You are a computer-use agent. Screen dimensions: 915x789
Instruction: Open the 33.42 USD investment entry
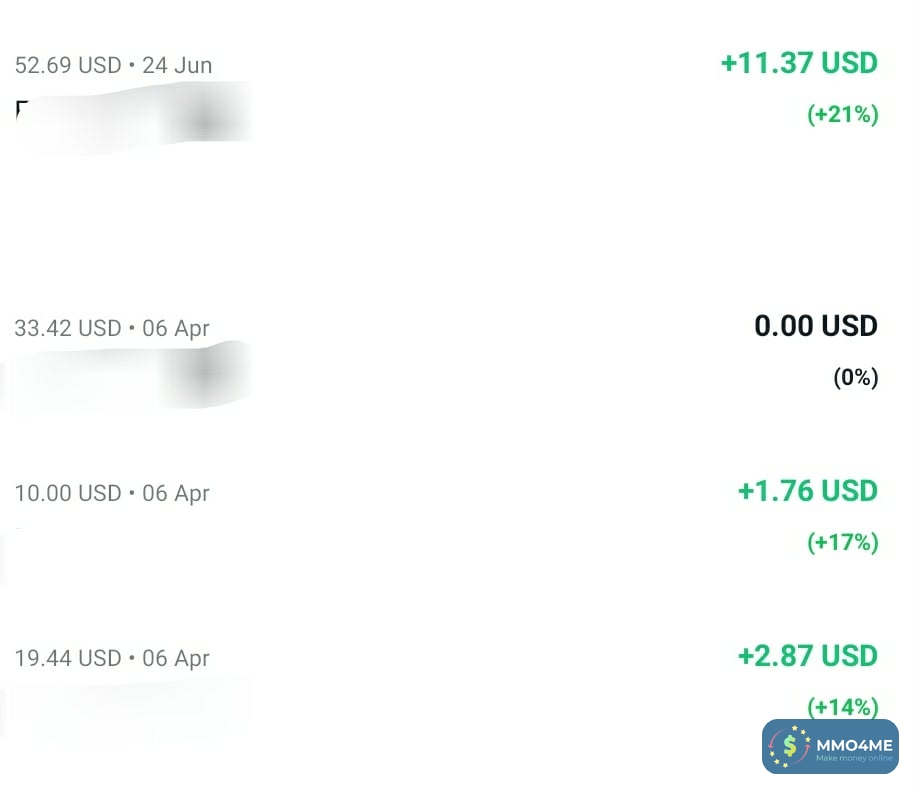pyautogui.click(x=67, y=328)
